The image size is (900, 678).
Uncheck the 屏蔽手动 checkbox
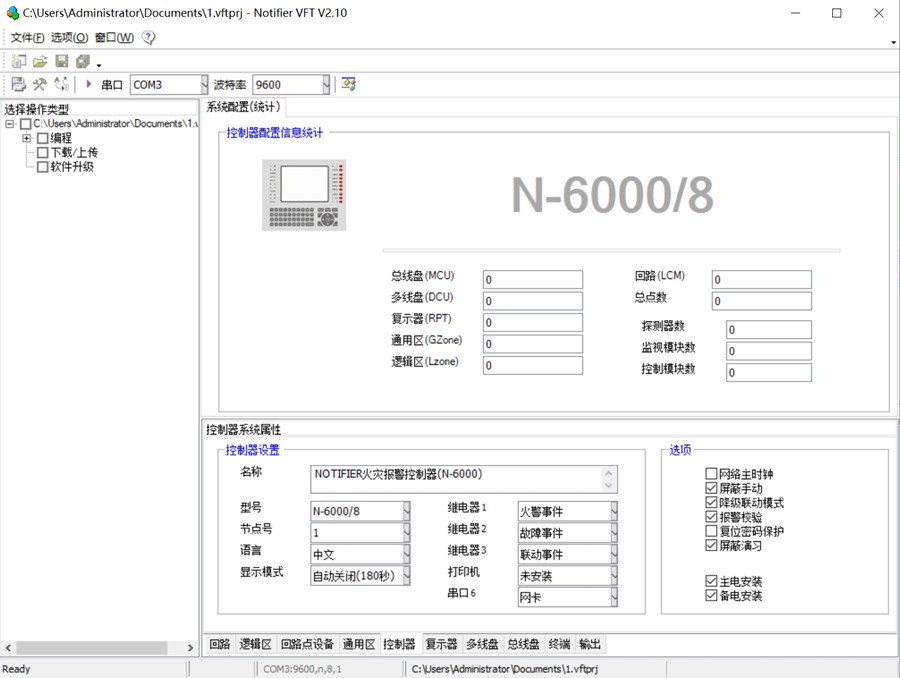pos(711,488)
